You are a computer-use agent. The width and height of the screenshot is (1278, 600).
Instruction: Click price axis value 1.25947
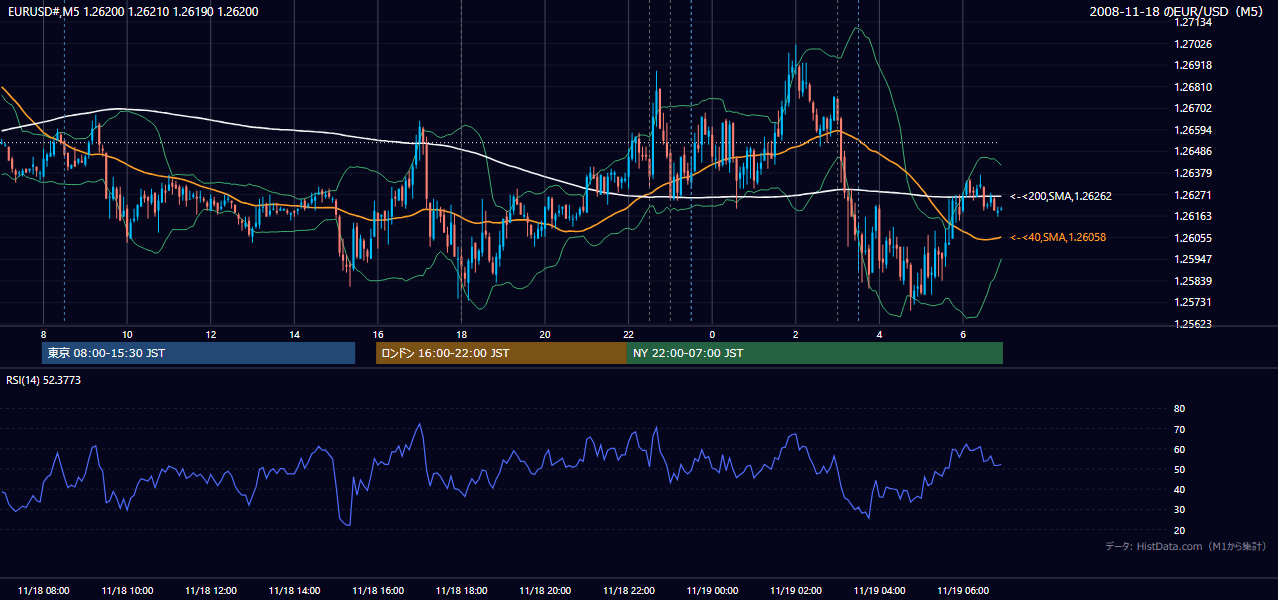[1192, 259]
